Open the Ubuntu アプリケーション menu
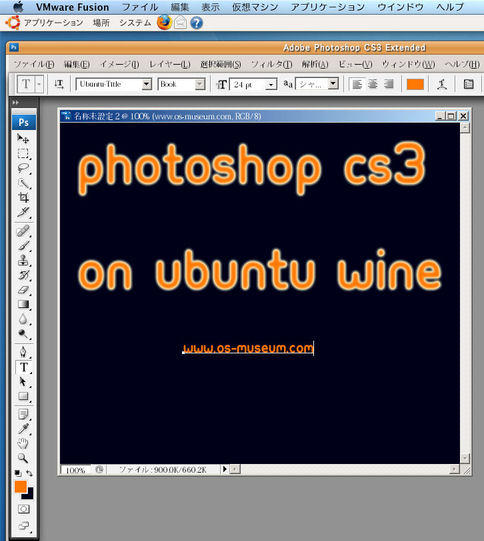The image size is (484, 541). coord(53,23)
